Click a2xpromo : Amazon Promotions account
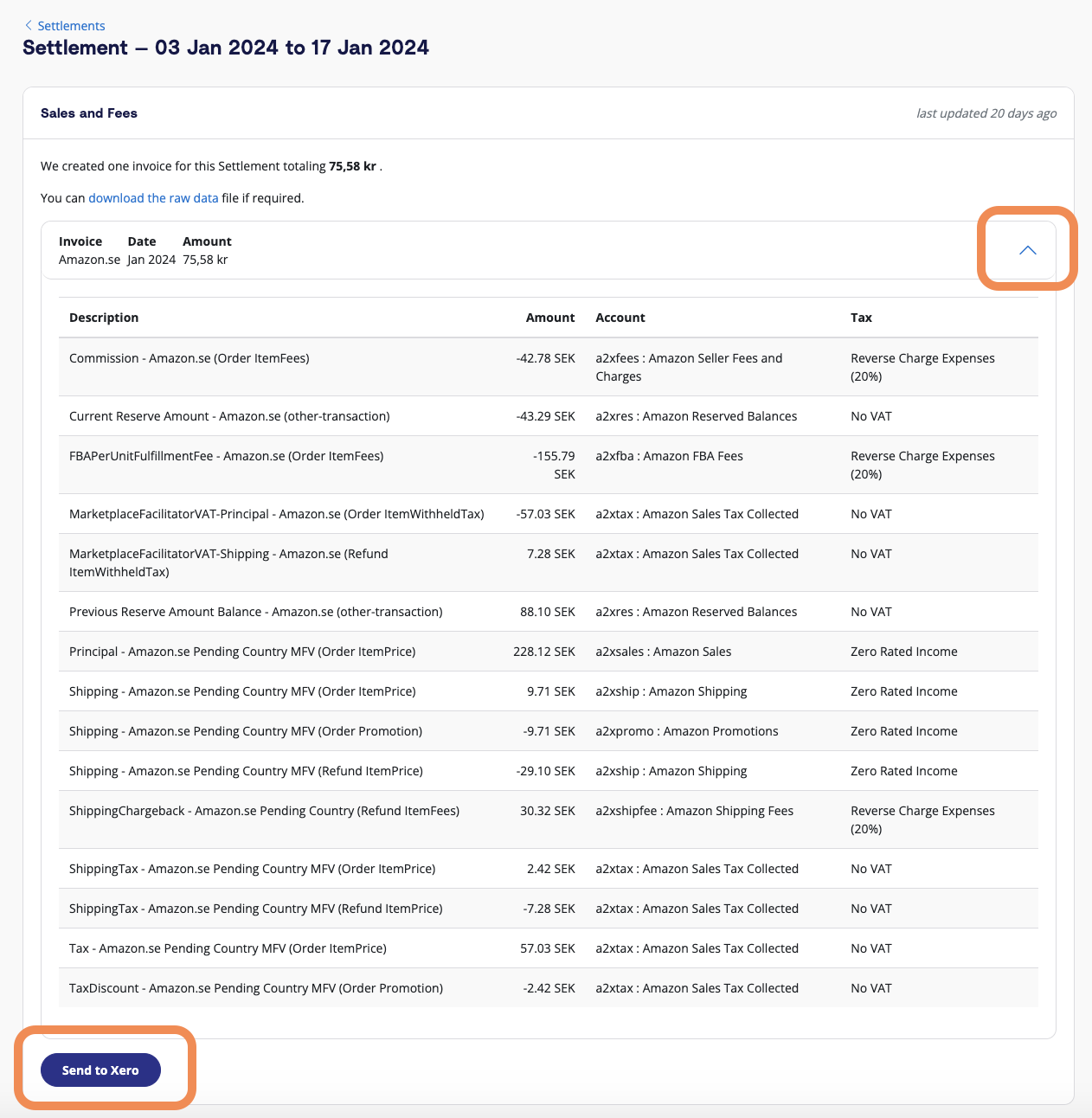Image resolution: width=1092 pixels, height=1118 pixels. [686, 731]
